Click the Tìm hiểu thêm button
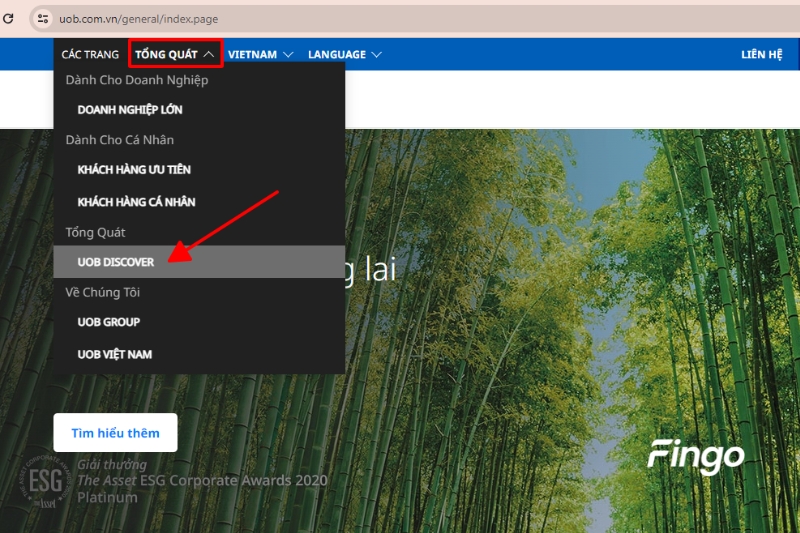This screenshot has width=800, height=533. tap(115, 433)
